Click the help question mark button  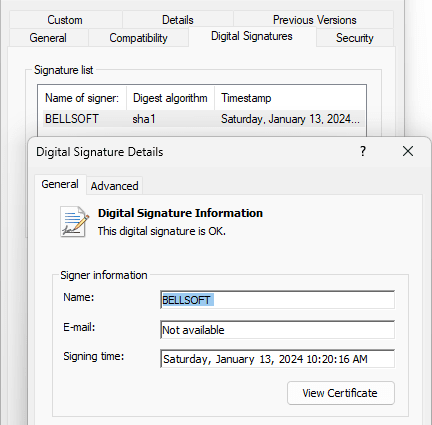point(363,151)
